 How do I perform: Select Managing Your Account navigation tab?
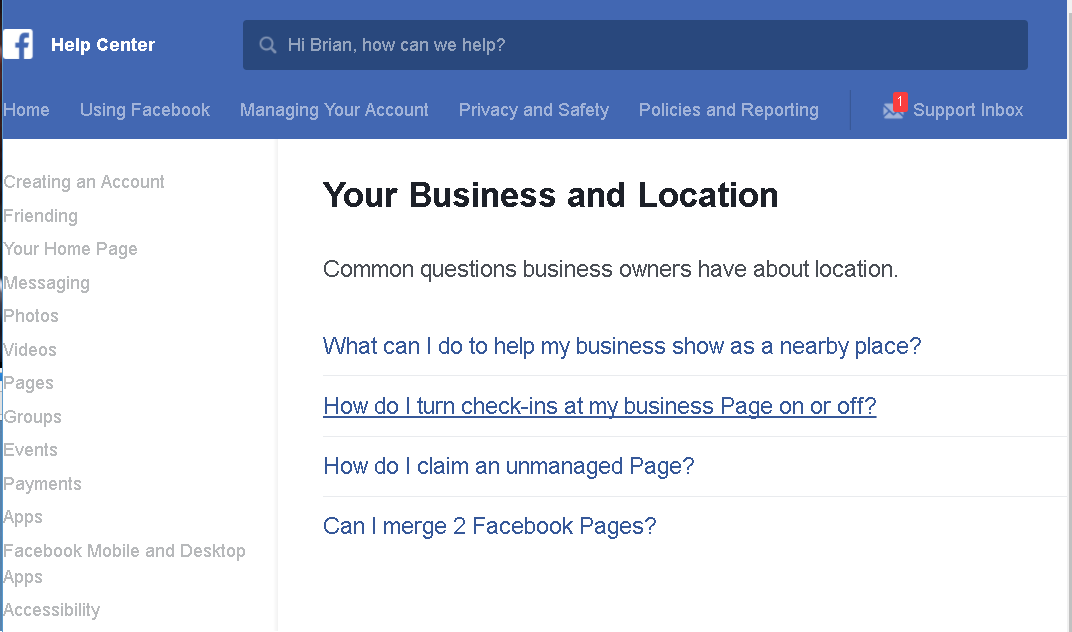(x=334, y=110)
